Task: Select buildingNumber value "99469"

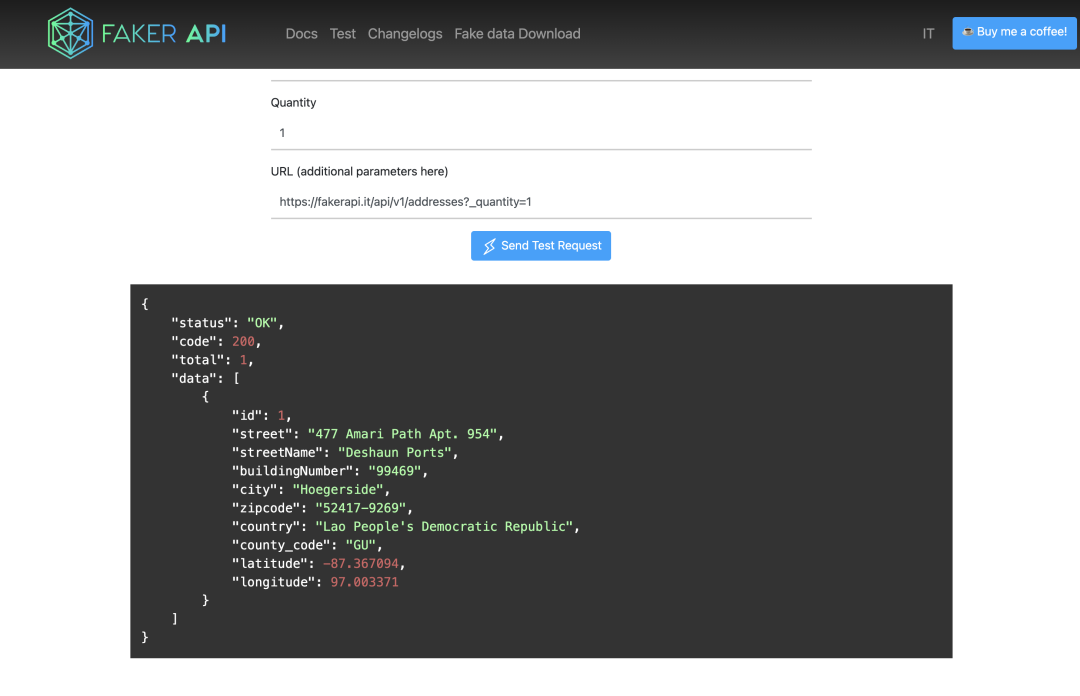Action: point(395,471)
